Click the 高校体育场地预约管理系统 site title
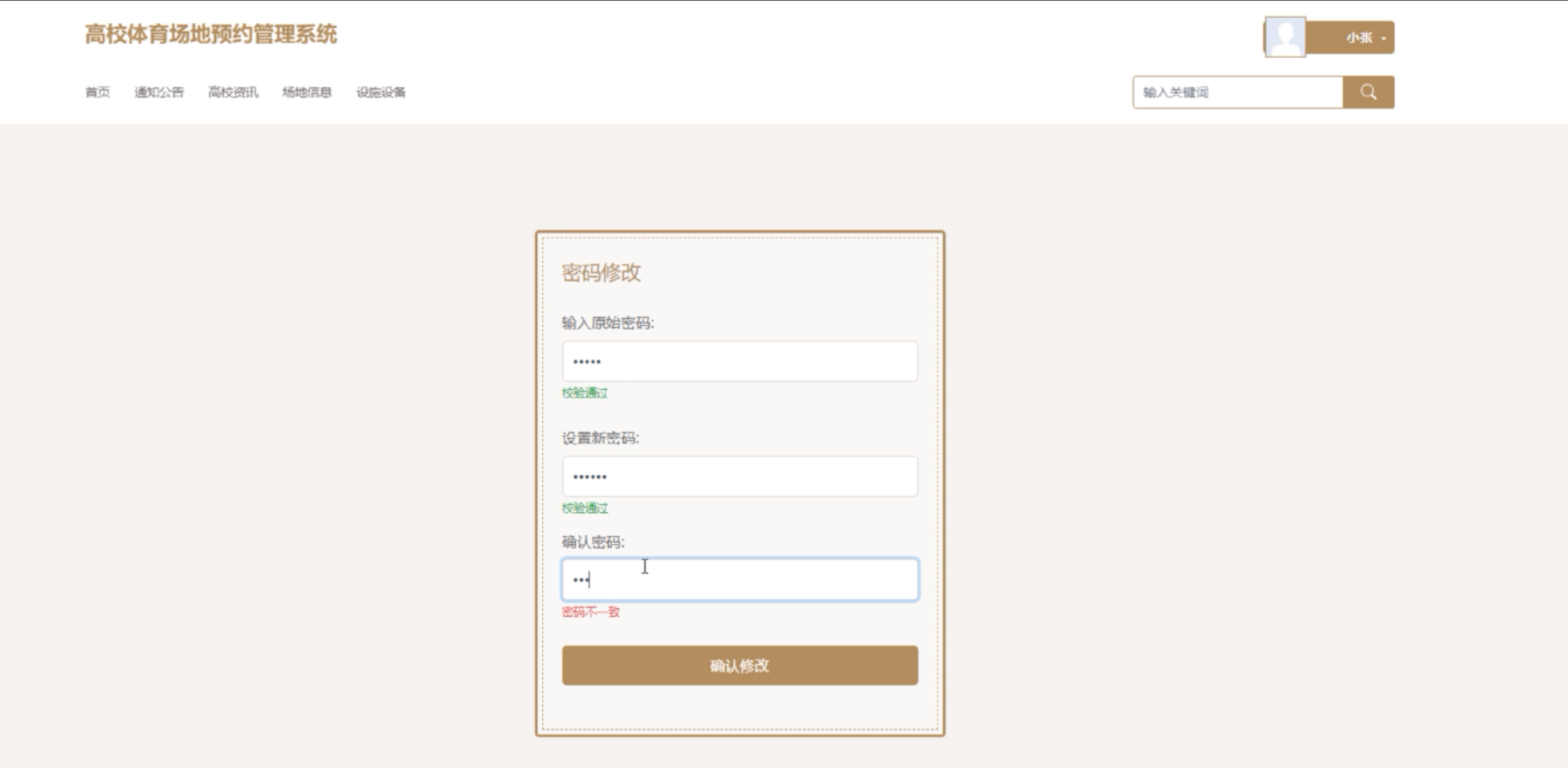 tap(211, 34)
